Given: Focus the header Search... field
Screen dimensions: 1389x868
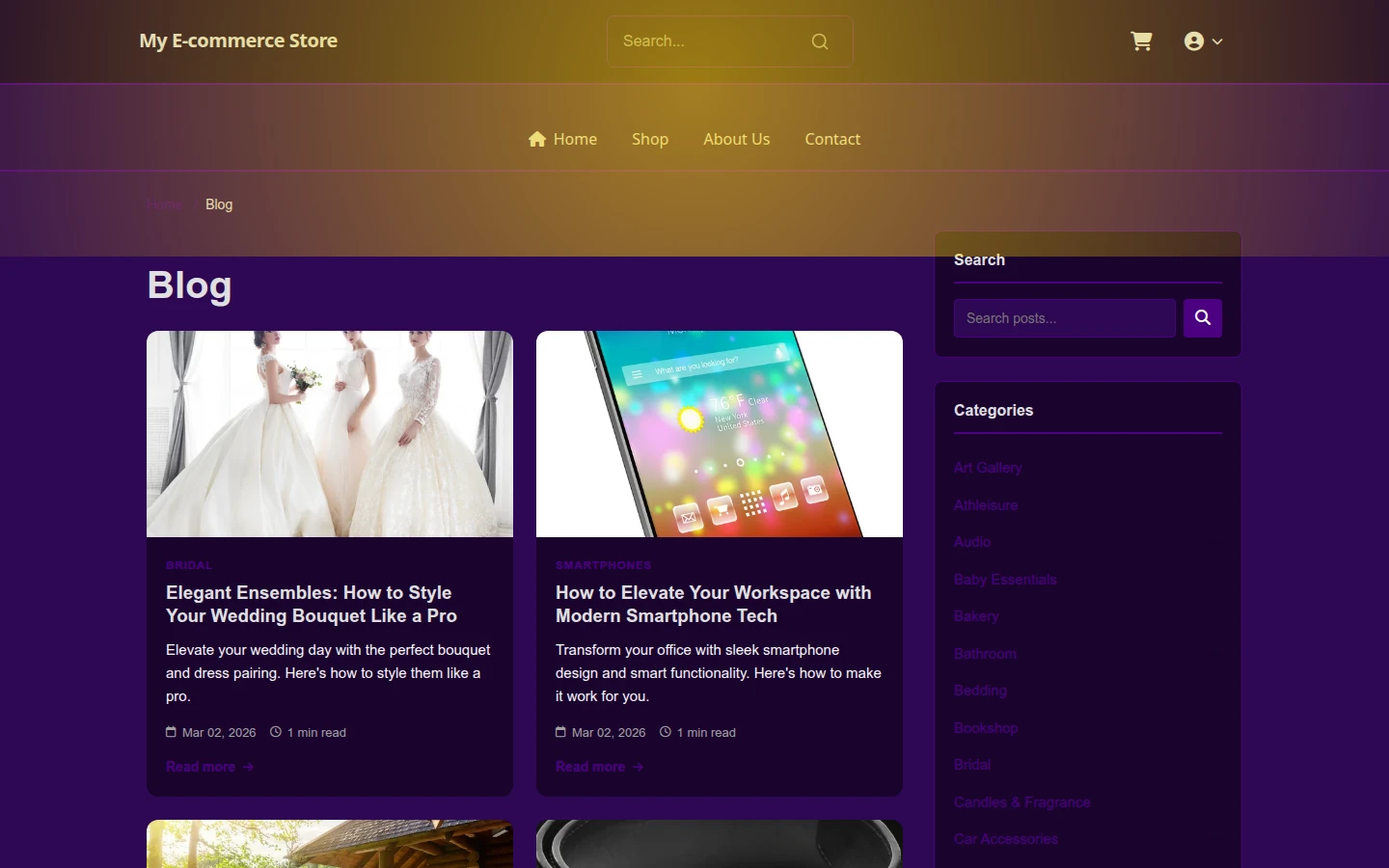Looking at the screenshot, I should tap(729, 41).
